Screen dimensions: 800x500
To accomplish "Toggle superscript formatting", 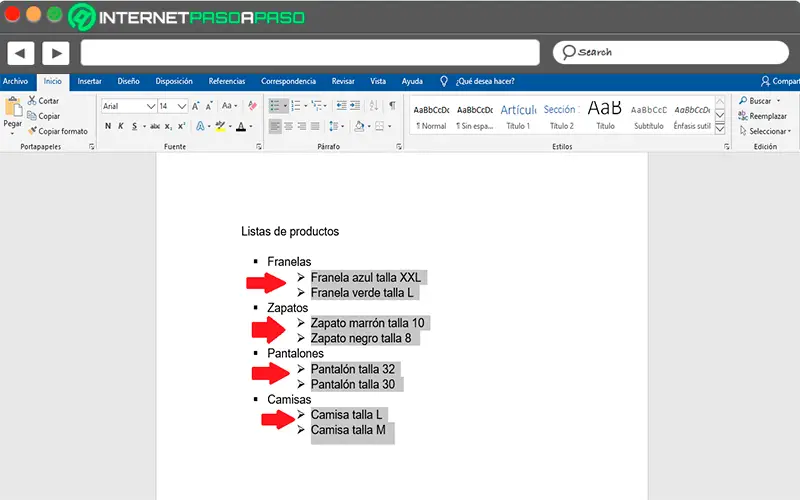I will tap(181, 126).
